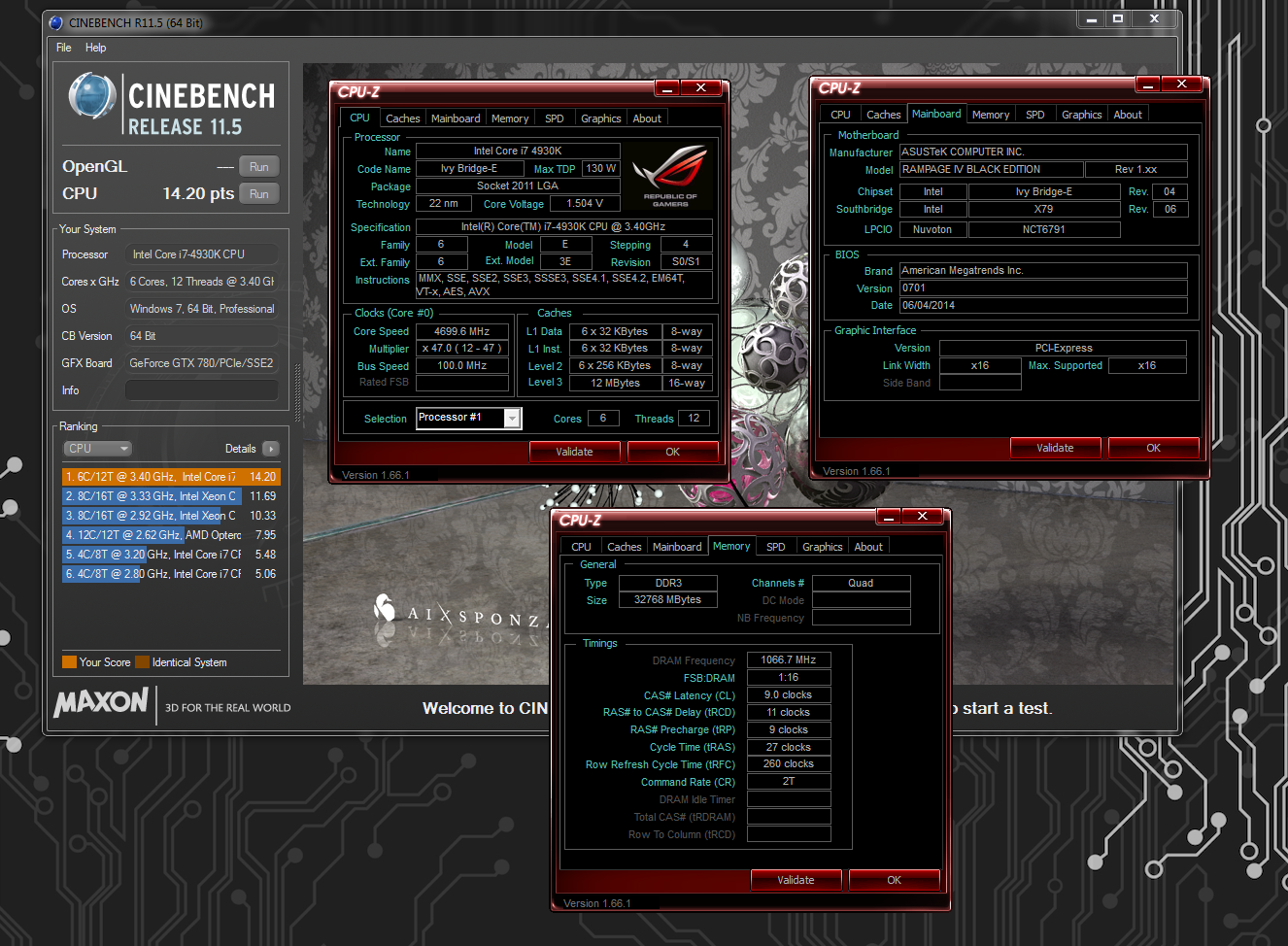Select ranking row 6 4C/8T @ 2.80 GHz

click(x=171, y=574)
